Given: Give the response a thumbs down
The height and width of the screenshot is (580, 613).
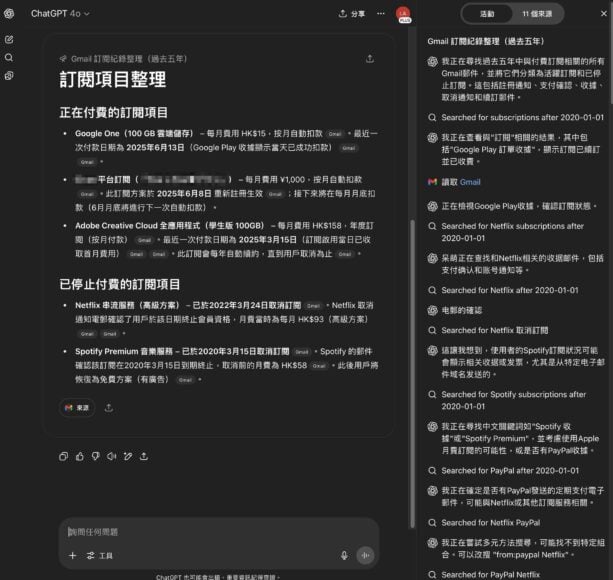Looking at the screenshot, I should 96,456.
